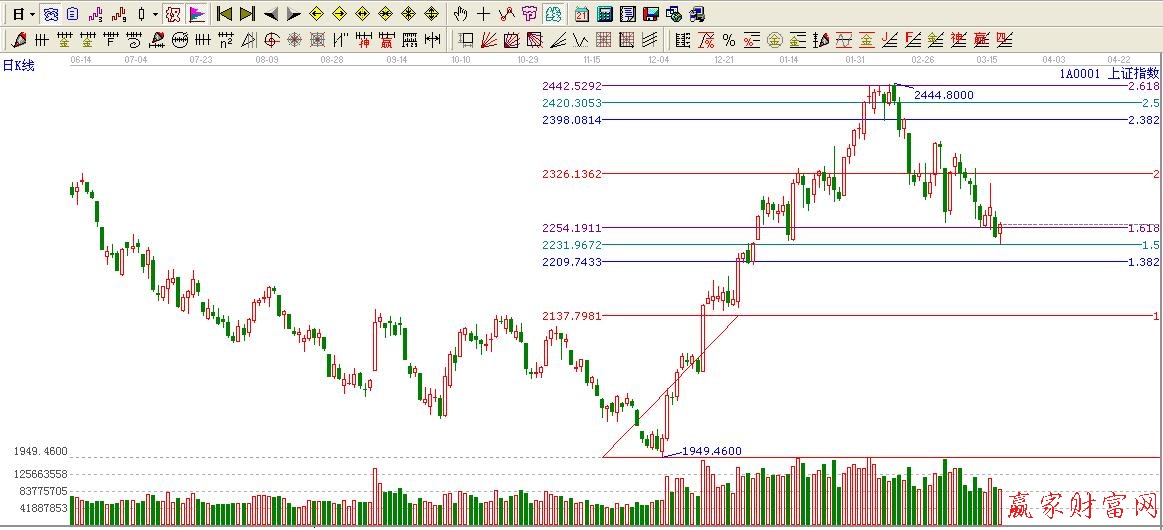The image size is (1163, 530).
Task: Select the hand pan tool
Action: (461, 14)
